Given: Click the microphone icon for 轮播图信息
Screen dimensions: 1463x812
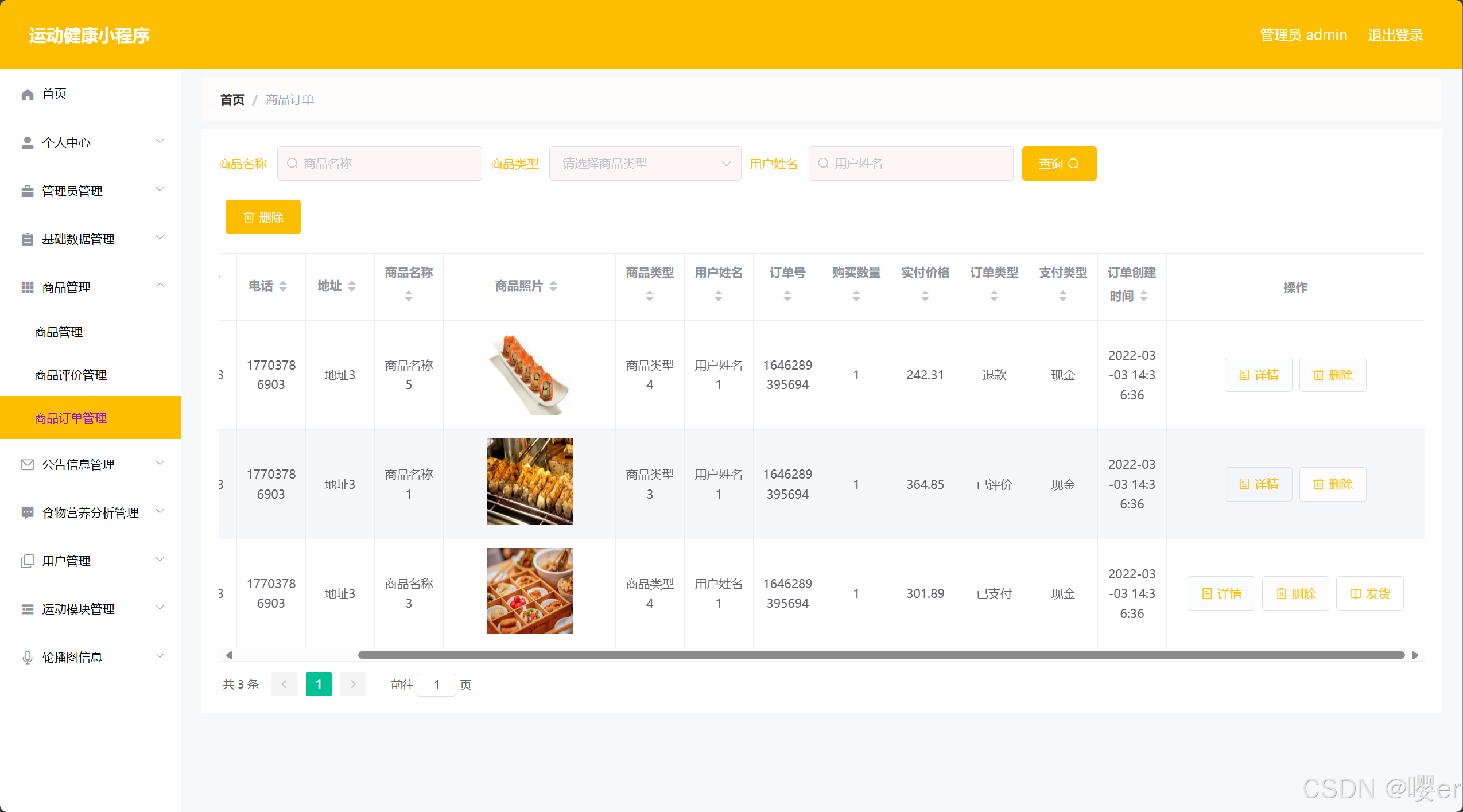Looking at the screenshot, I should point(28,657).
